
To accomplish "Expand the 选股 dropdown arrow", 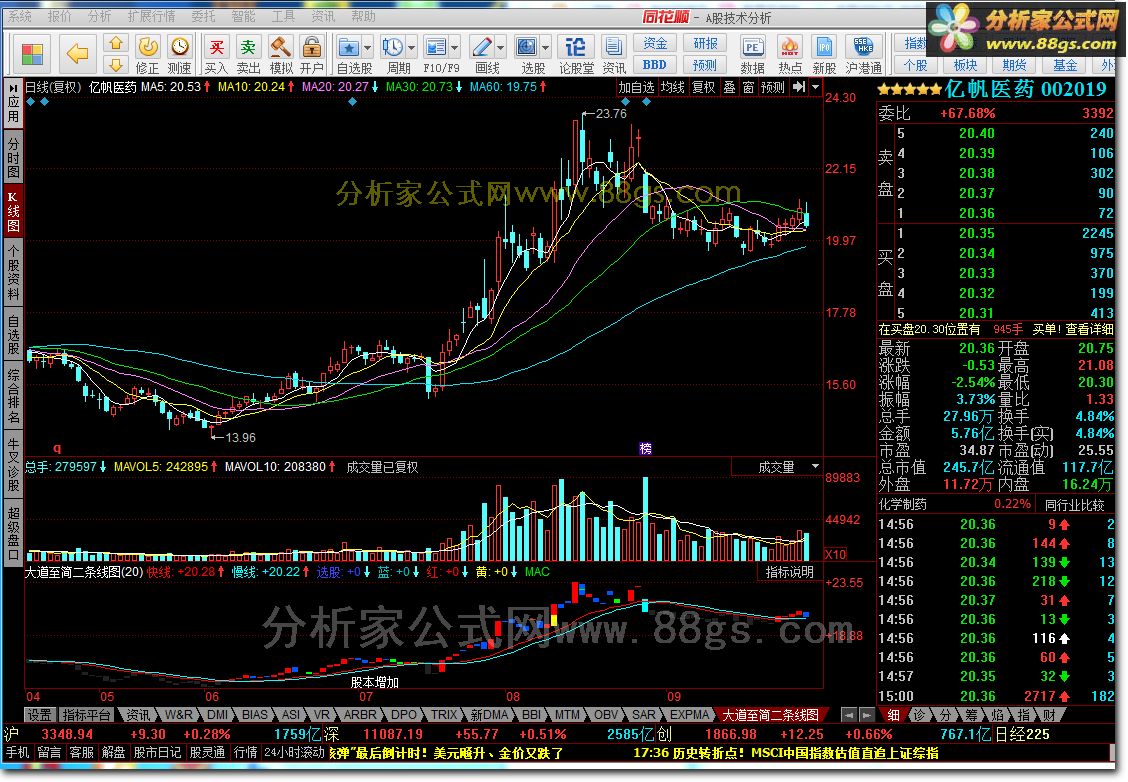I will [546, 48].
